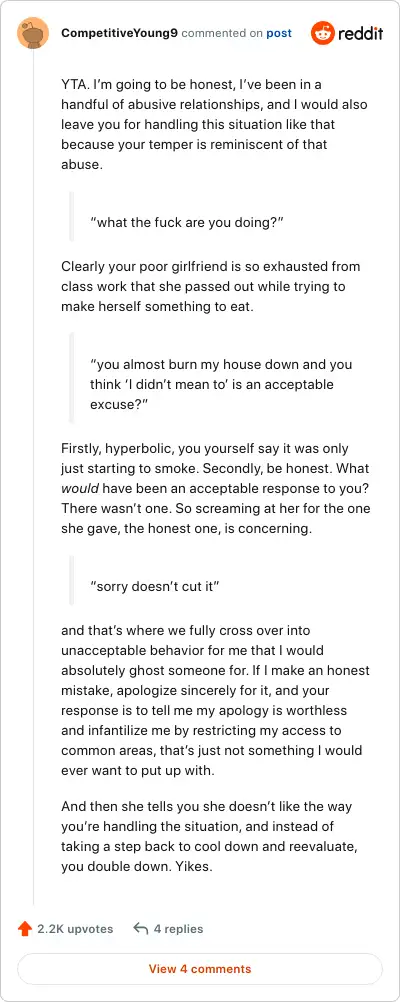
Task: Click the paragraph beginning with "YTA"
Action: [x=214, y=124]
